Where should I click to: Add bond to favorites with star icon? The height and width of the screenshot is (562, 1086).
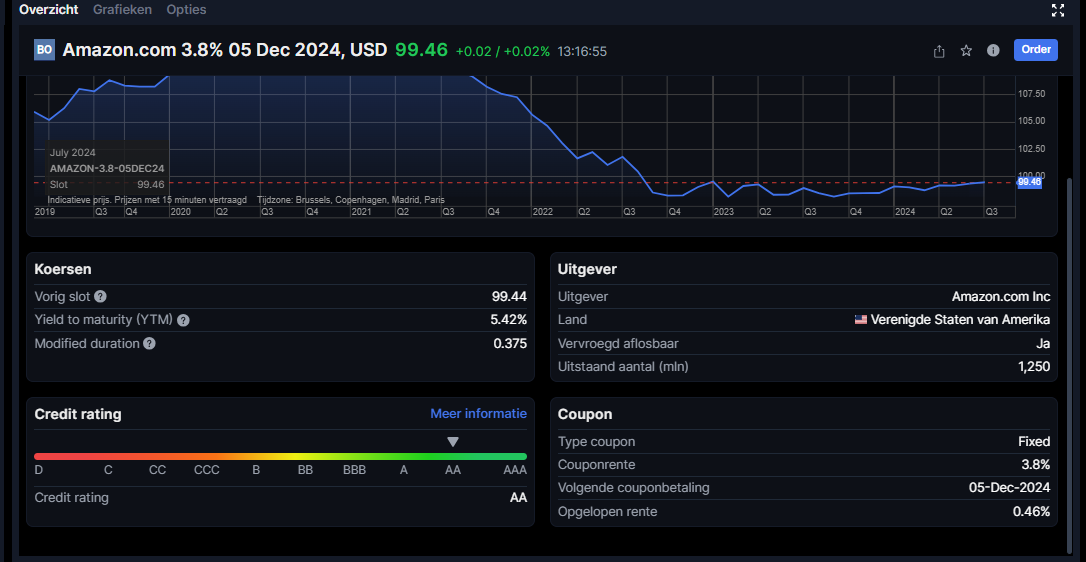(x=966, y=51)
